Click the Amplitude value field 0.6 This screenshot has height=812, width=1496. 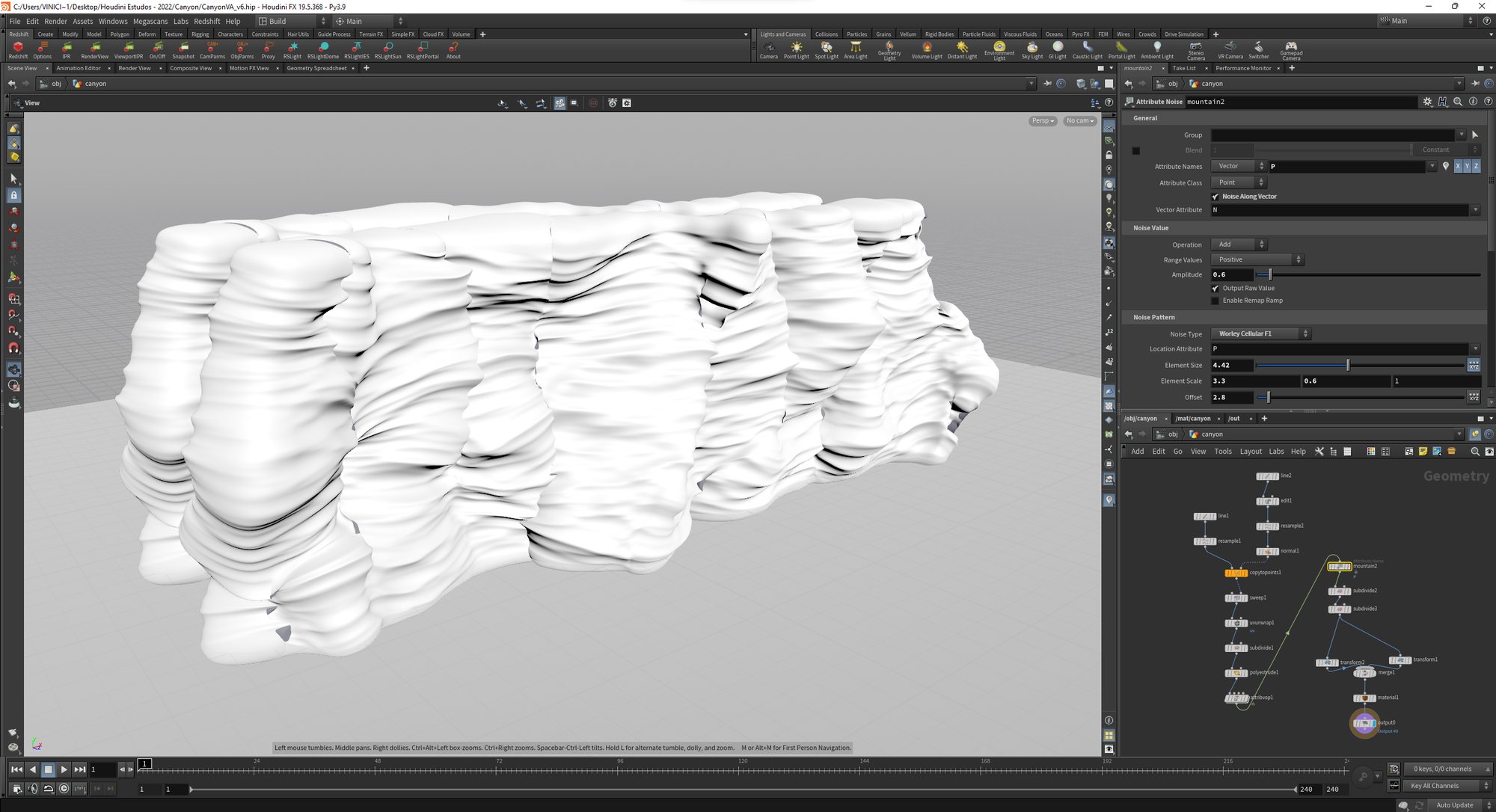tap(1231, 275)
